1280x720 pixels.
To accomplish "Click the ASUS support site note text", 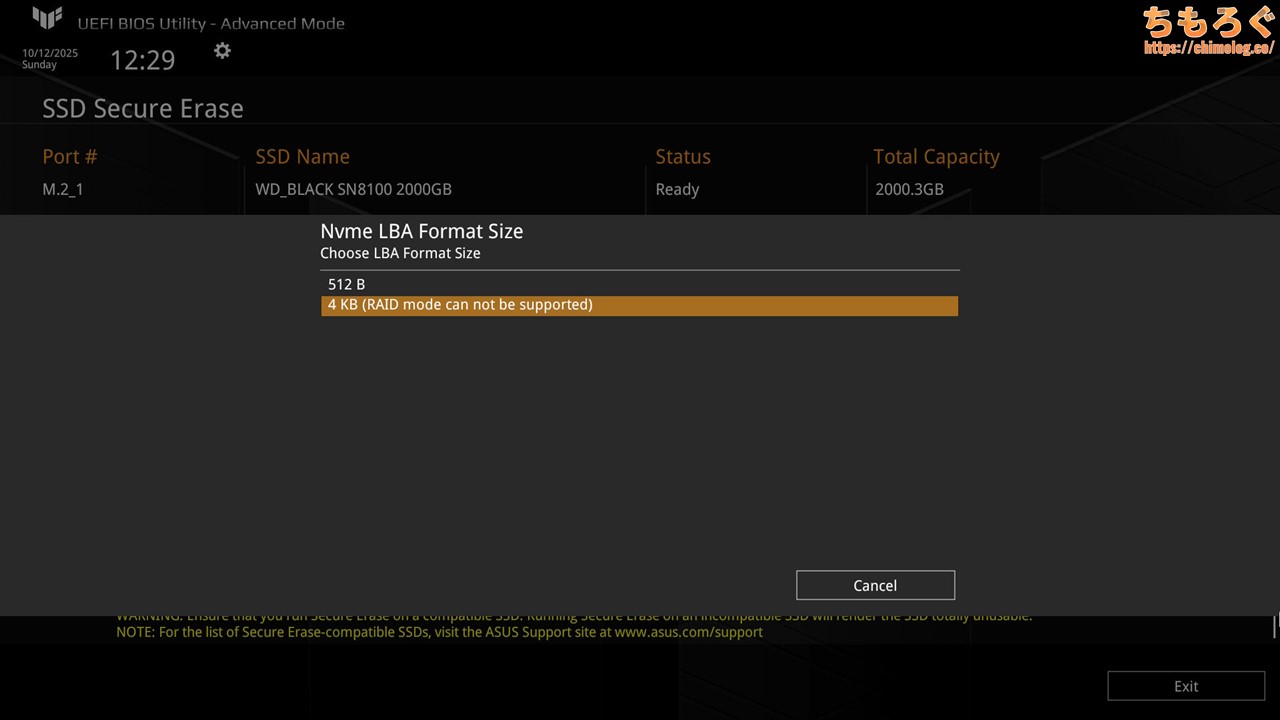I will coord(439,632).
